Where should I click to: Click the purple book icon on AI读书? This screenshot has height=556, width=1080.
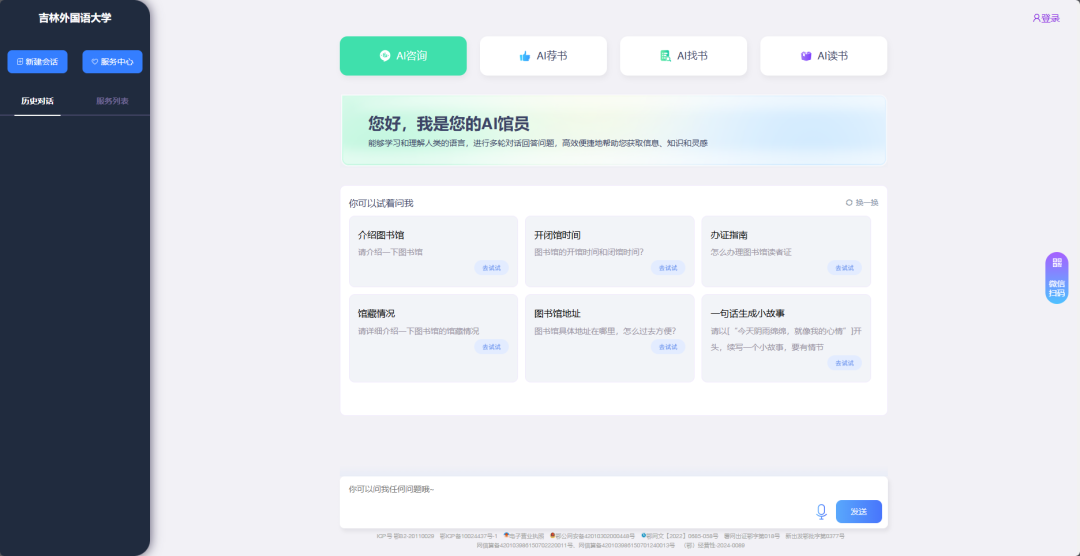(x=806, y=56)
